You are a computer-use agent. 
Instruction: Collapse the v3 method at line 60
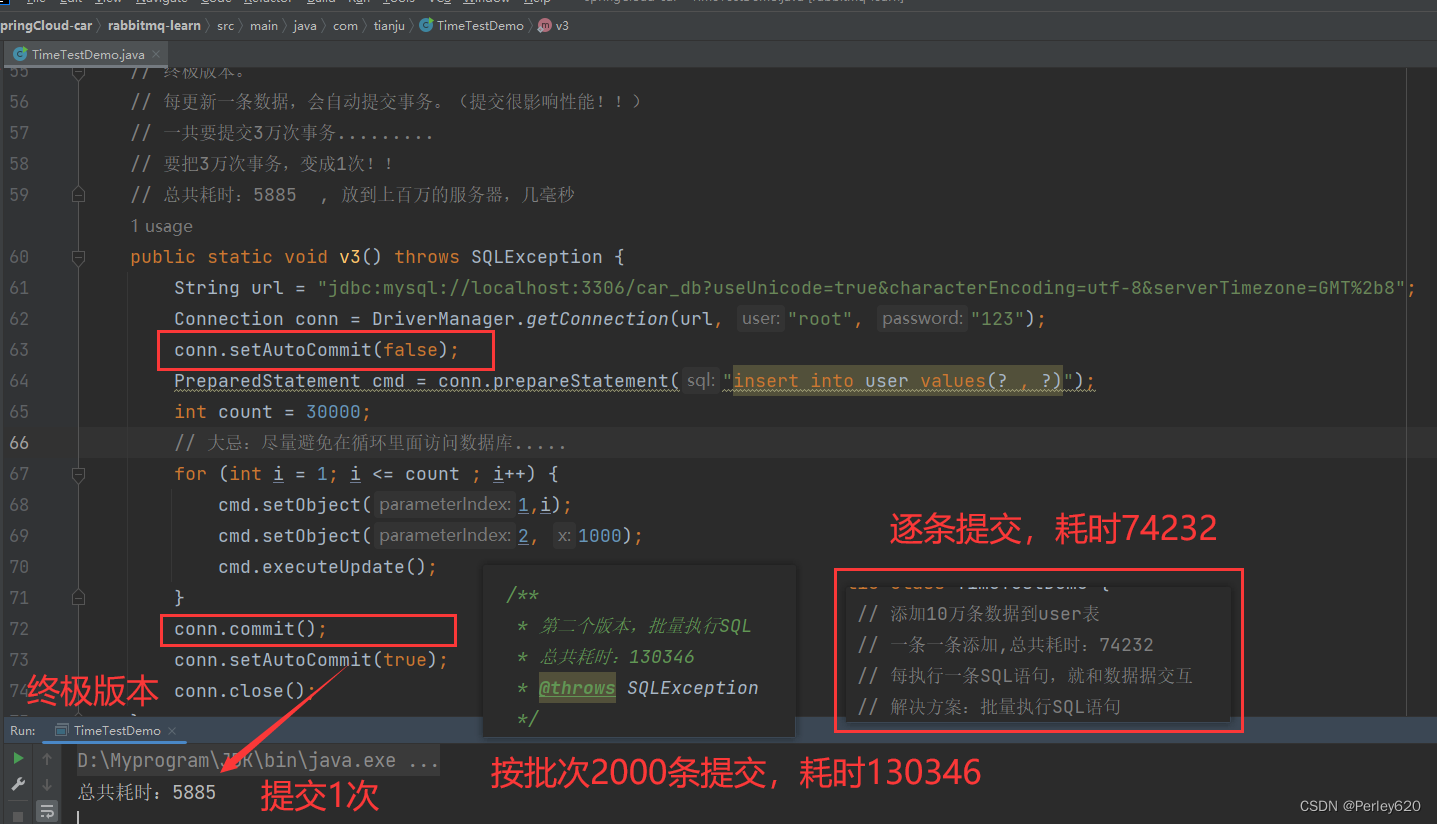coord(79,257)
